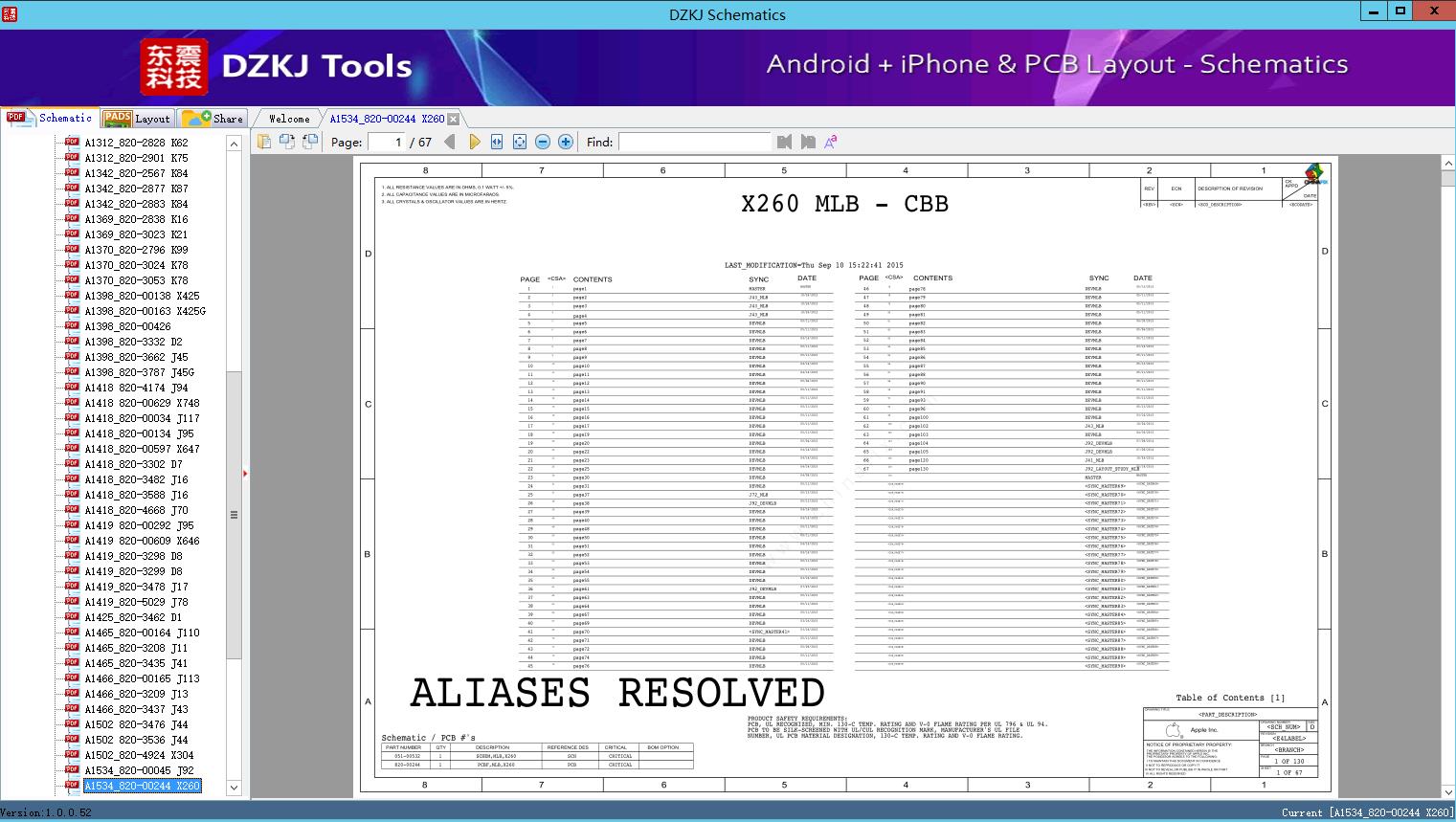The height and width of the screenshot is (822, 1456).
Task: Click the file list scroll up arrow
Action: (234, 144)
